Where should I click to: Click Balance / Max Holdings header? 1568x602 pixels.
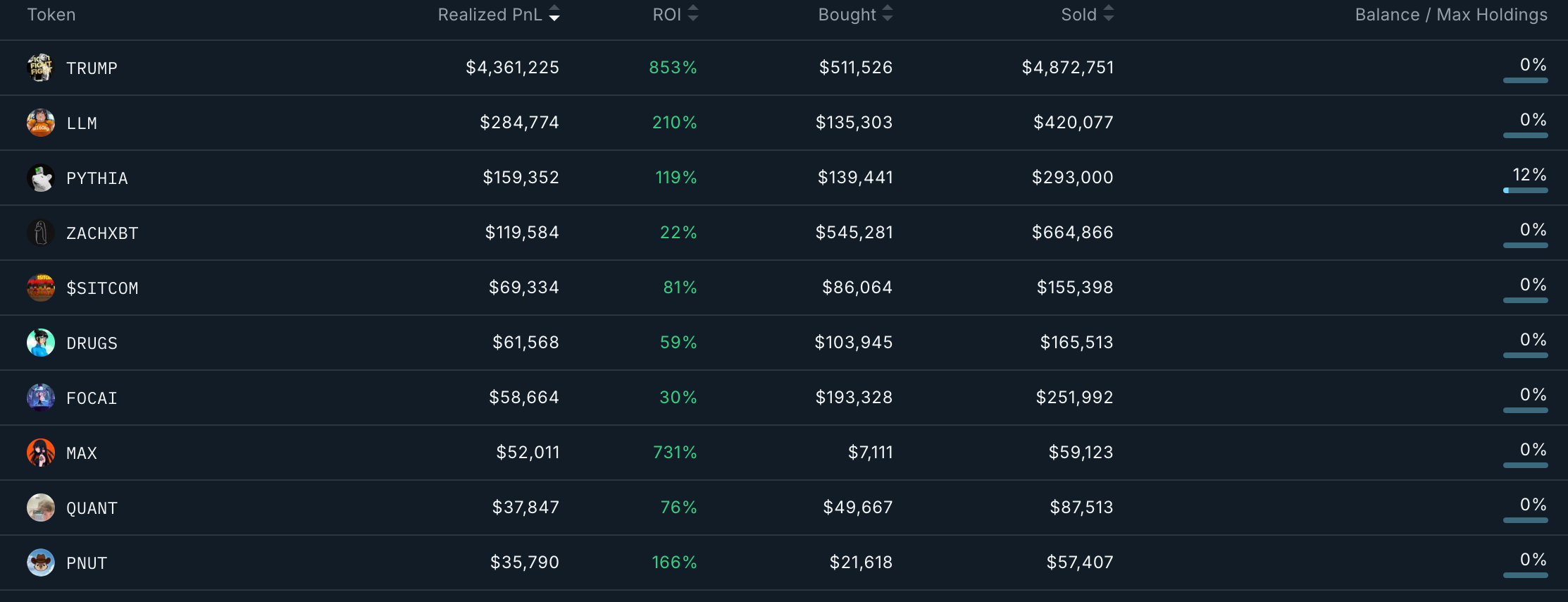click(x=1451, y=15)
